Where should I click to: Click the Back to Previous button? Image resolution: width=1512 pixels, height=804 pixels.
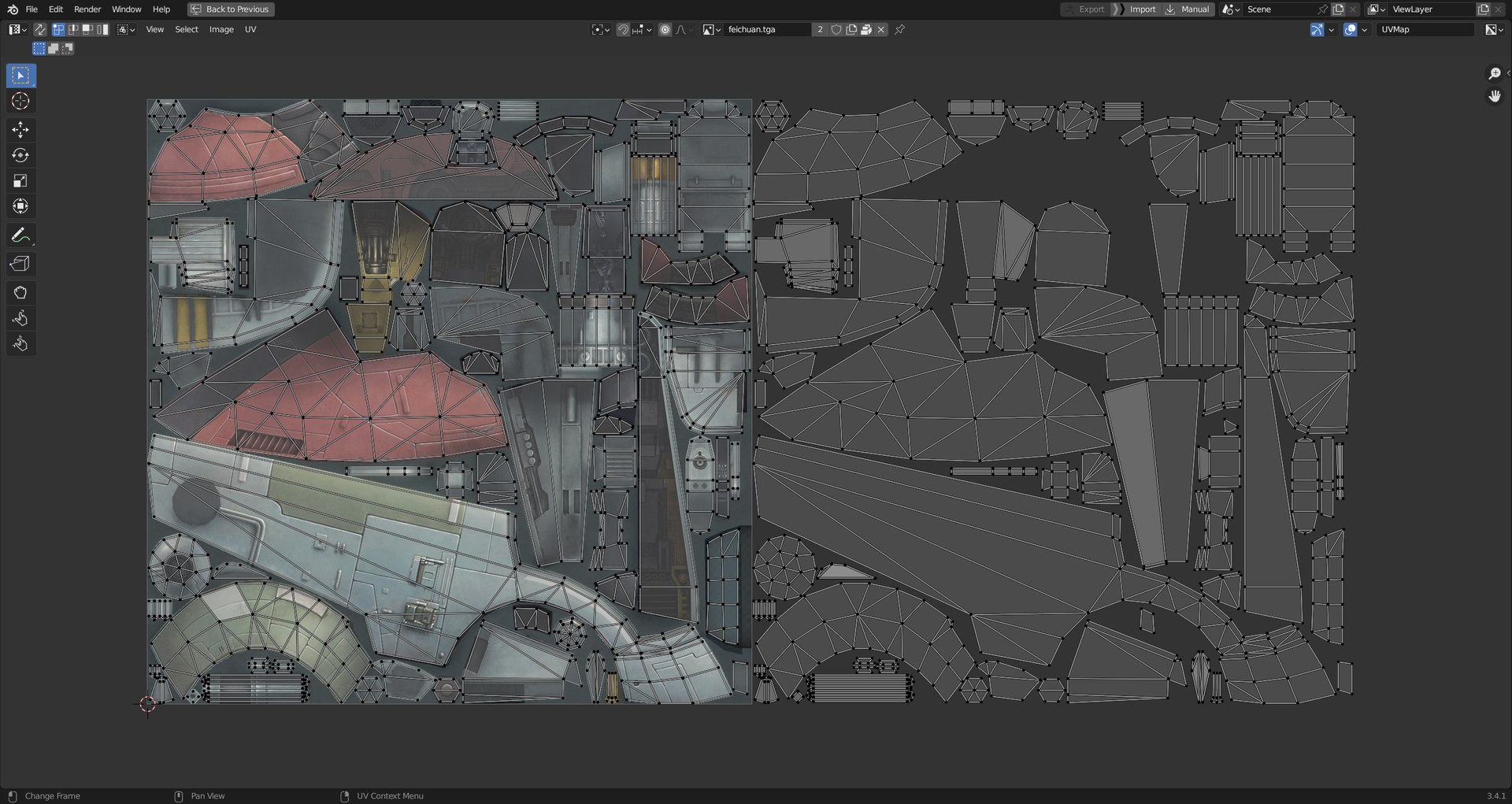231,9
